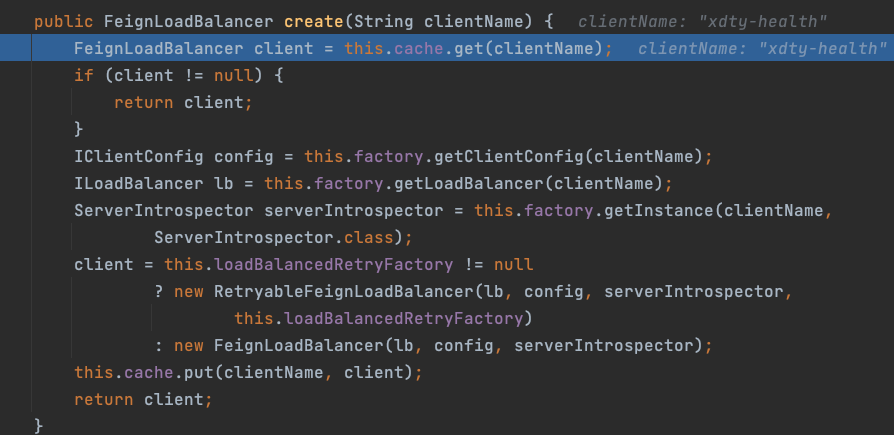
Task: Click the 'IClientConfig' type name
Action: [x=139, y=156]
